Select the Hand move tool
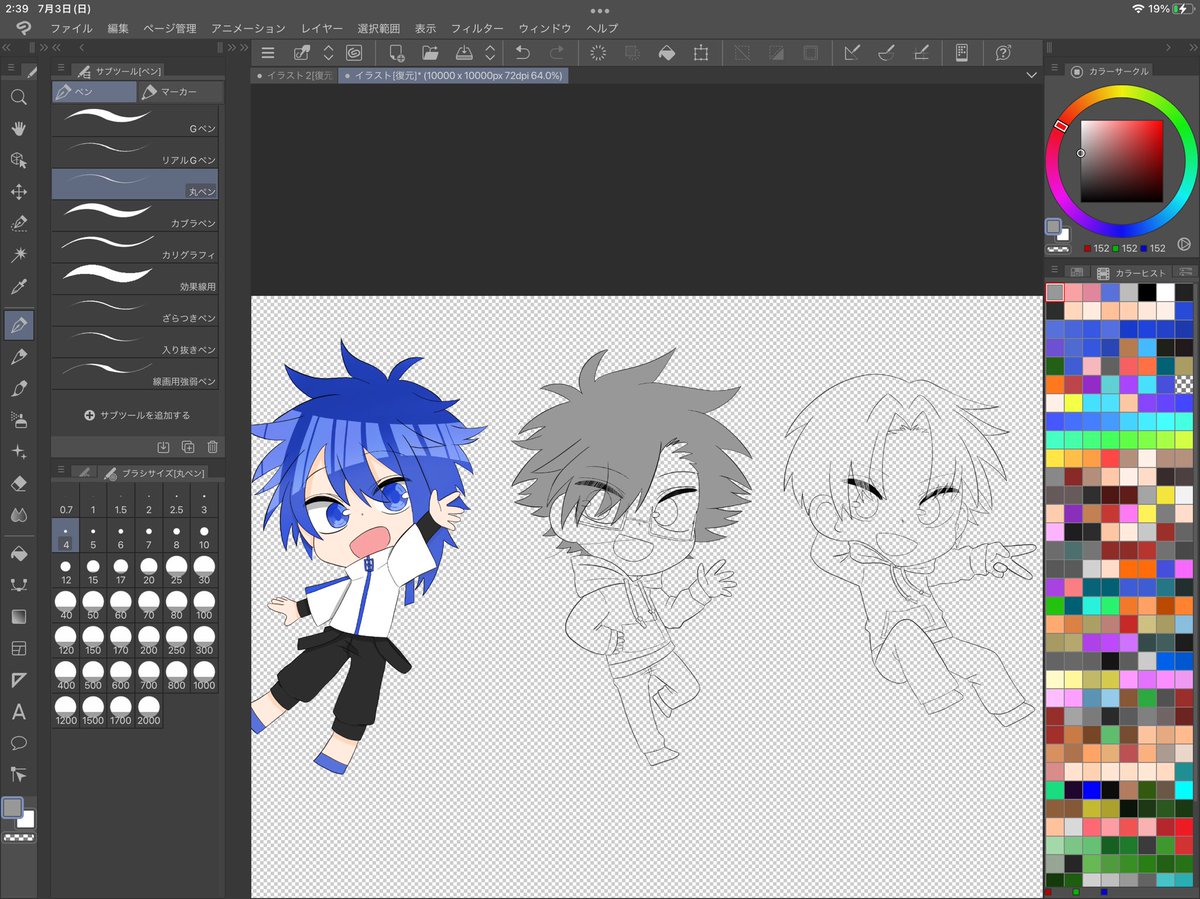 coord(18,128)
